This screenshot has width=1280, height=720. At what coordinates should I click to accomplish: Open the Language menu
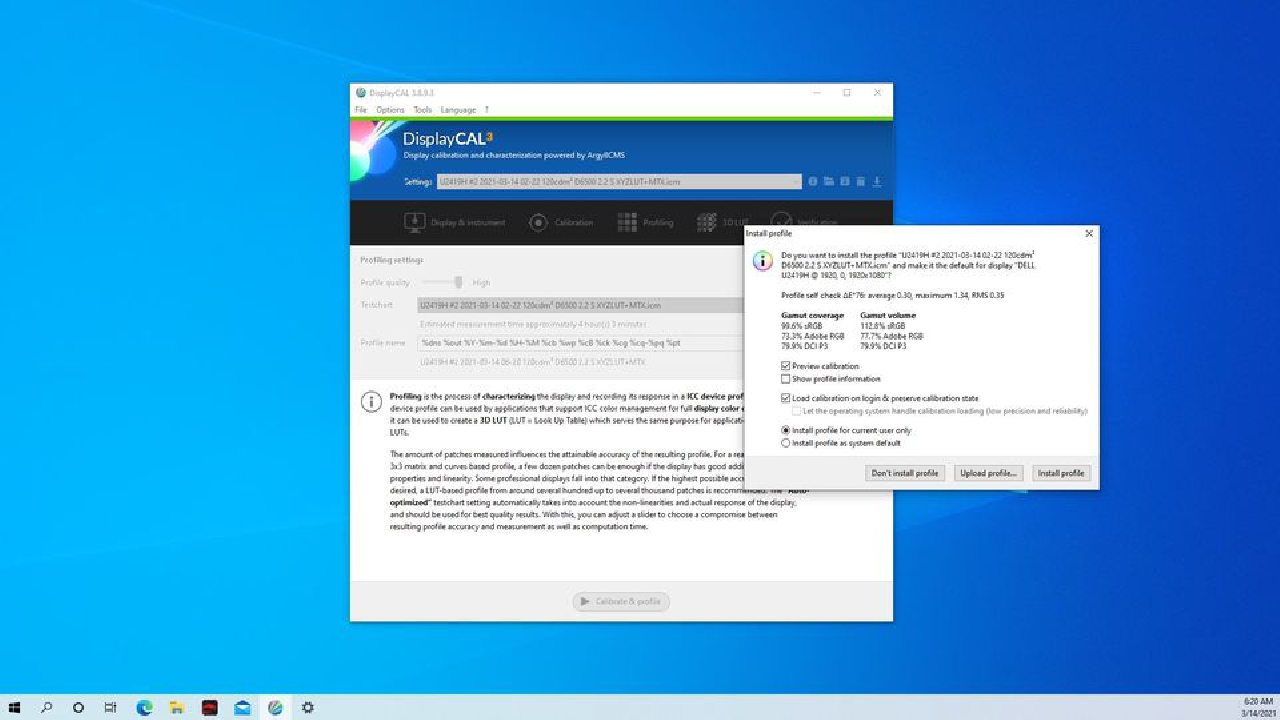click(x=458, y=110)
